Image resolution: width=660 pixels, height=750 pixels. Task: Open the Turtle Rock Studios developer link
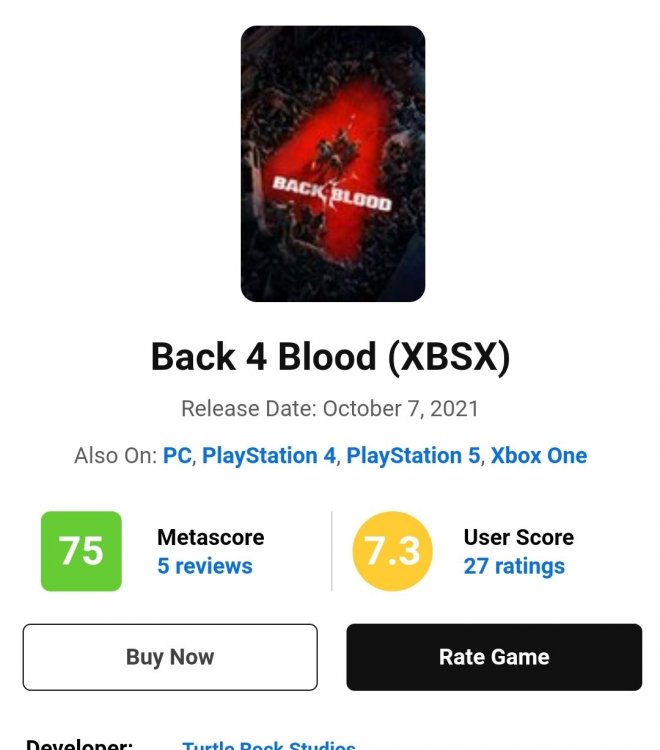pos(268,744)
